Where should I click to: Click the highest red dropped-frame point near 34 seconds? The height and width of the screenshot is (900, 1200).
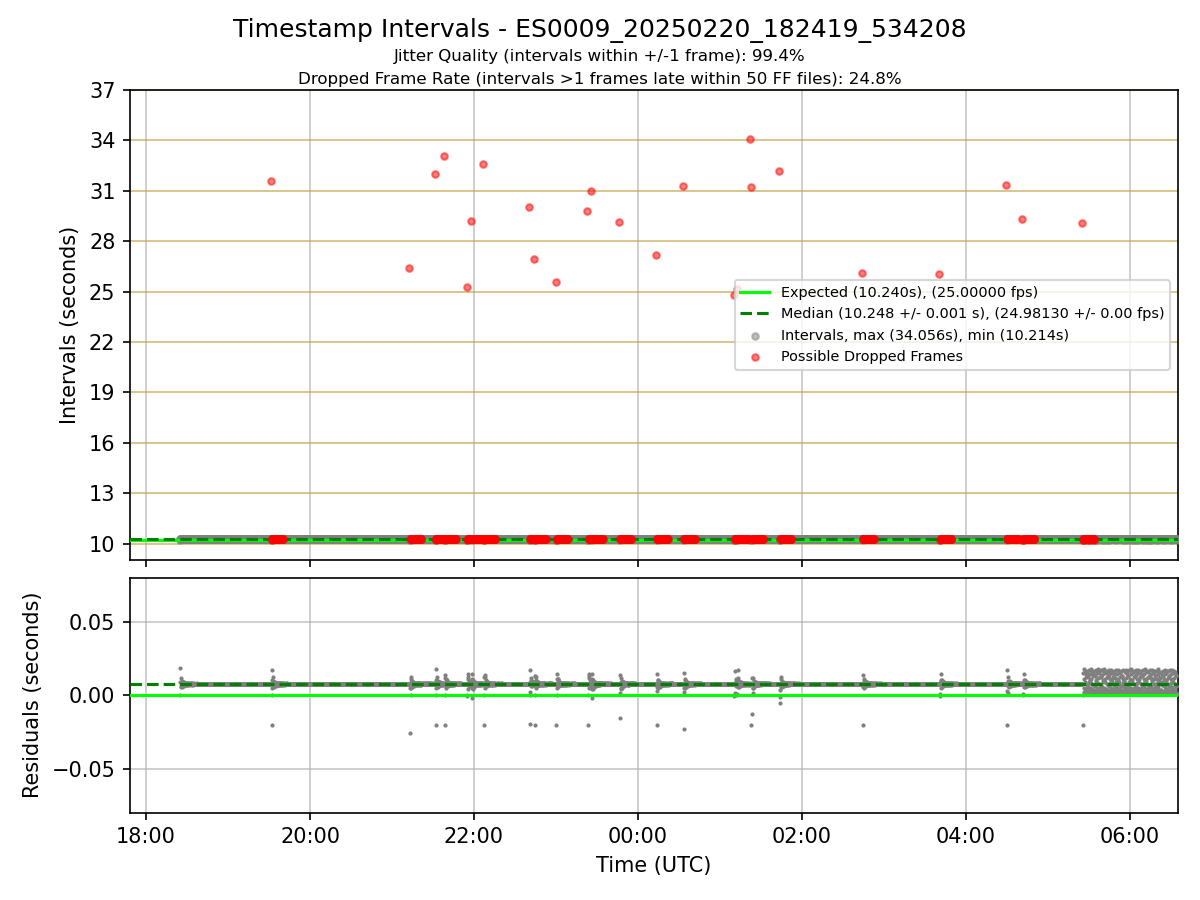[750, 139]
